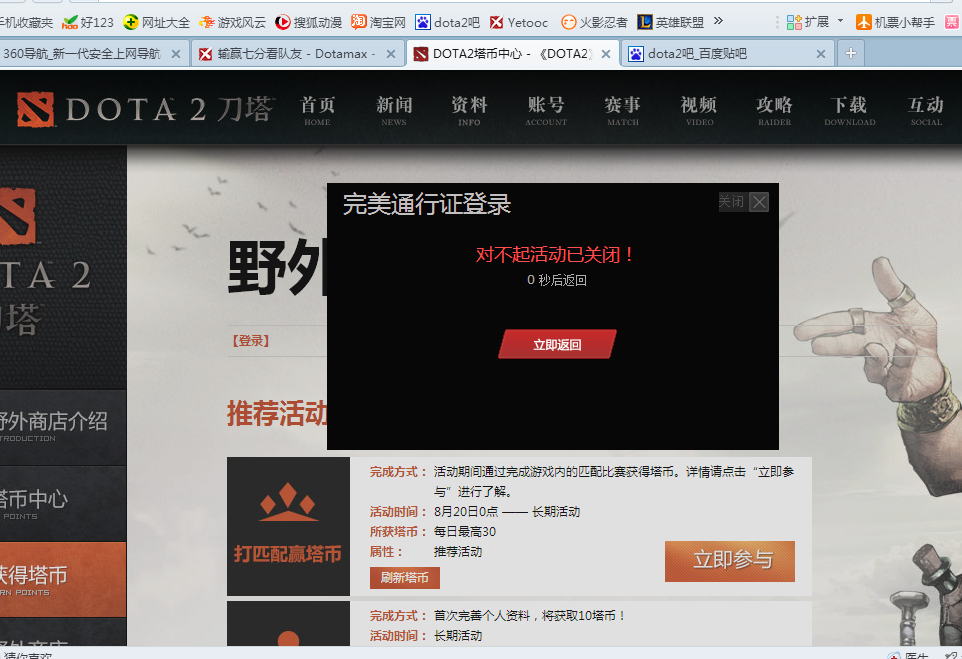The width and height of the screenshot is (962, 659).
Task: Click the DOTA 2 刀塔 logo
Action: pyautogui.click(x=145, y=109)
